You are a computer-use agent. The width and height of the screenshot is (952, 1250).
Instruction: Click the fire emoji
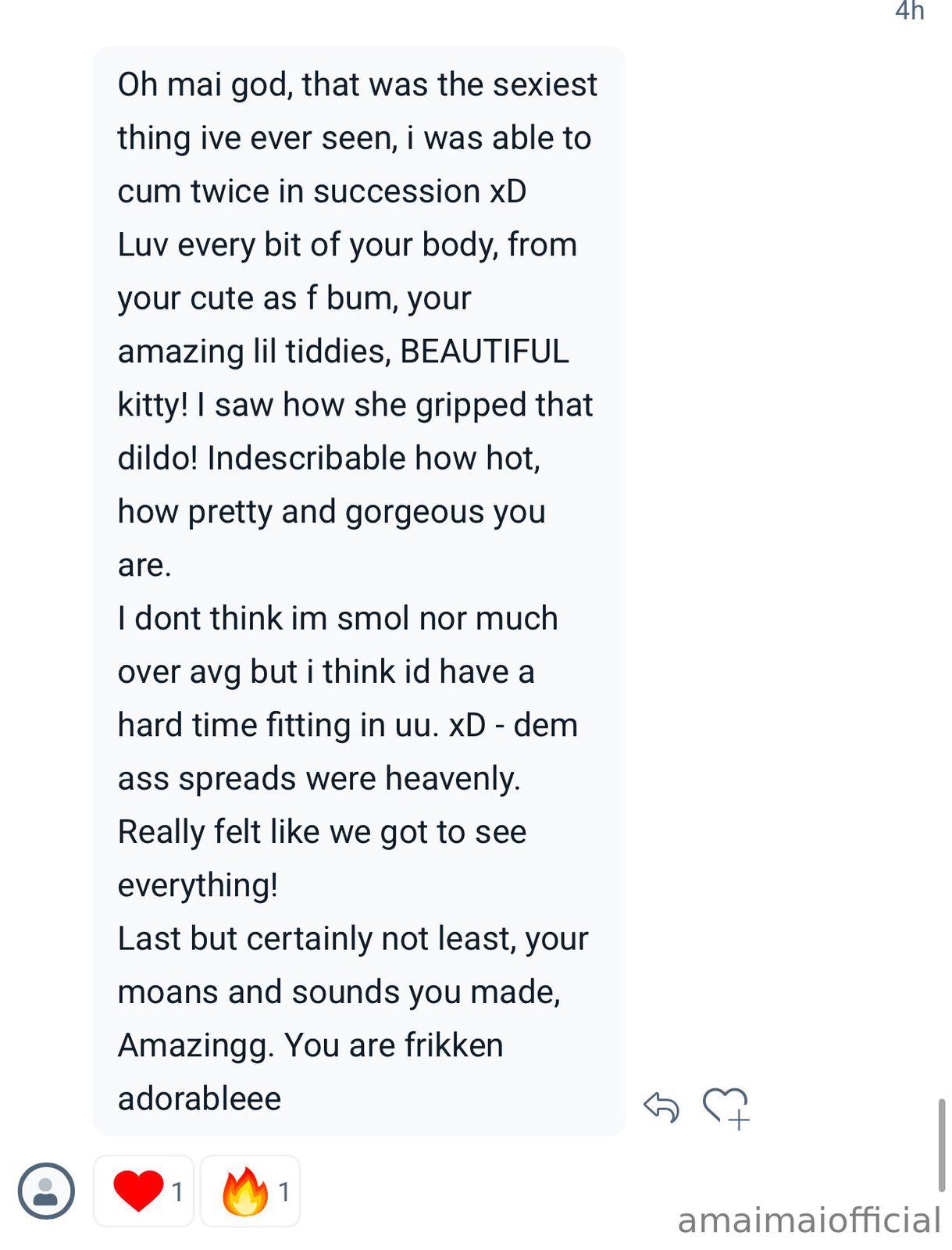244,1191
